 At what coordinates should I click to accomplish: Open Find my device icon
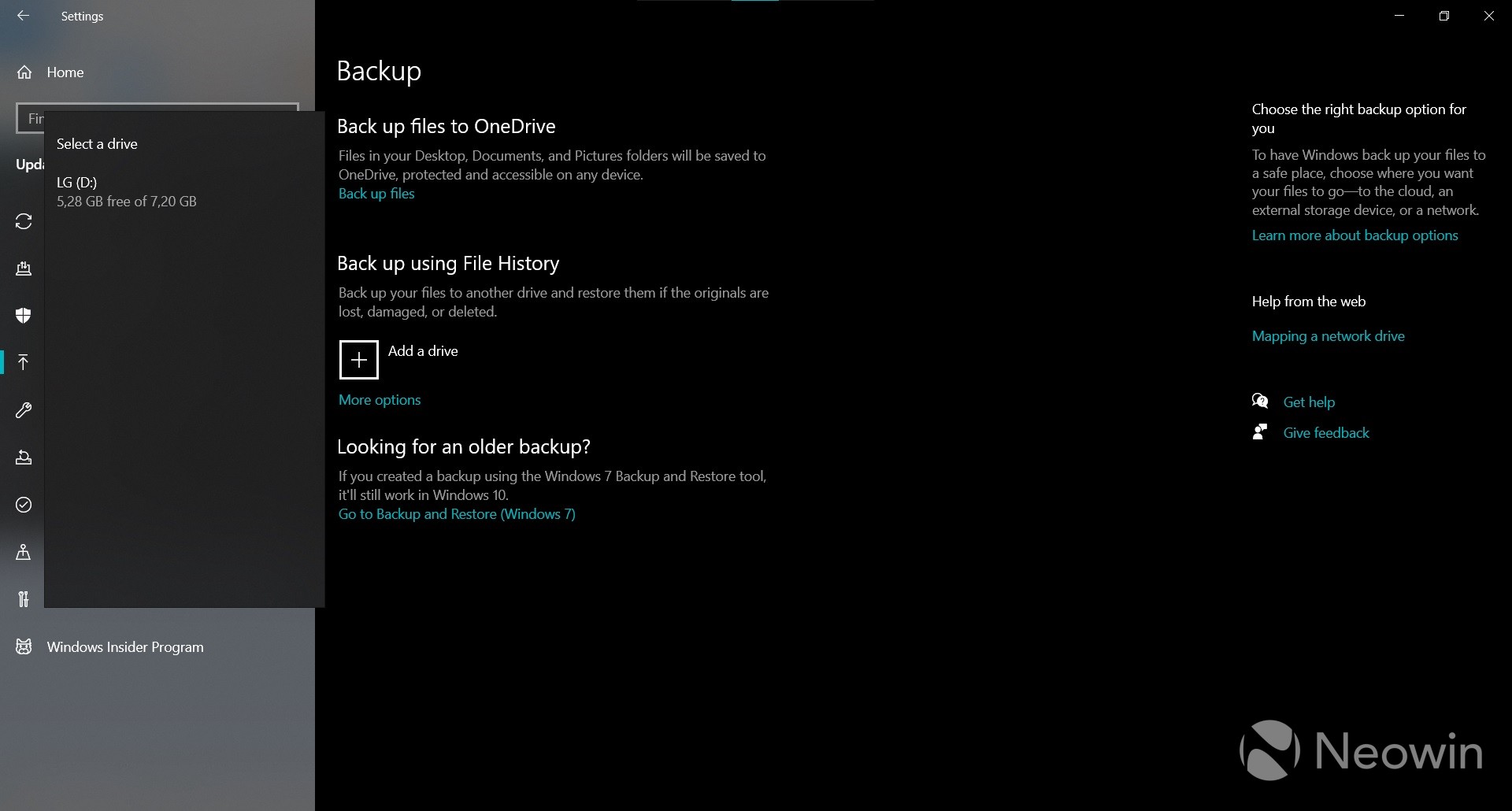coord(24,552)
